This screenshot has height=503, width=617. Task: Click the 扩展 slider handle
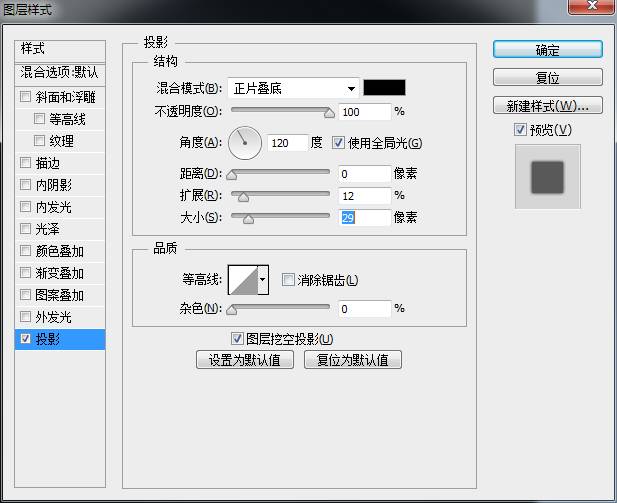pyautogui.click(x=244, y=197)
